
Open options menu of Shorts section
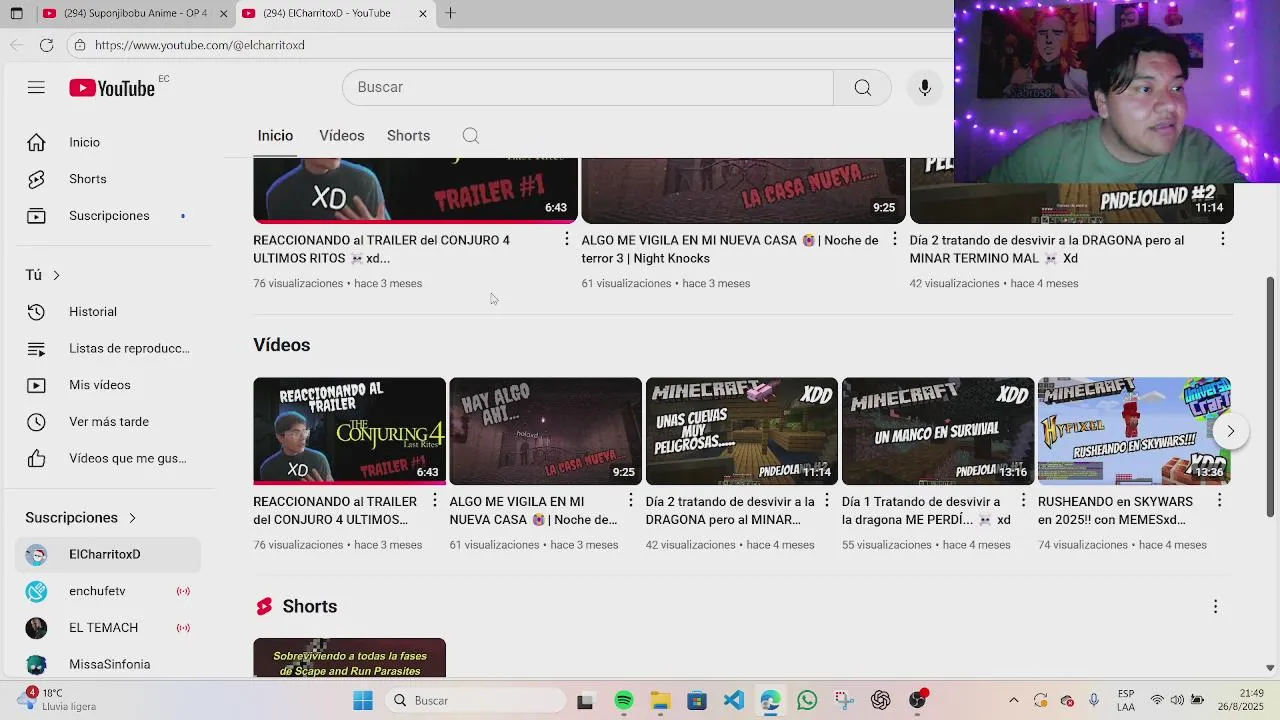(x=1215, y=607)
